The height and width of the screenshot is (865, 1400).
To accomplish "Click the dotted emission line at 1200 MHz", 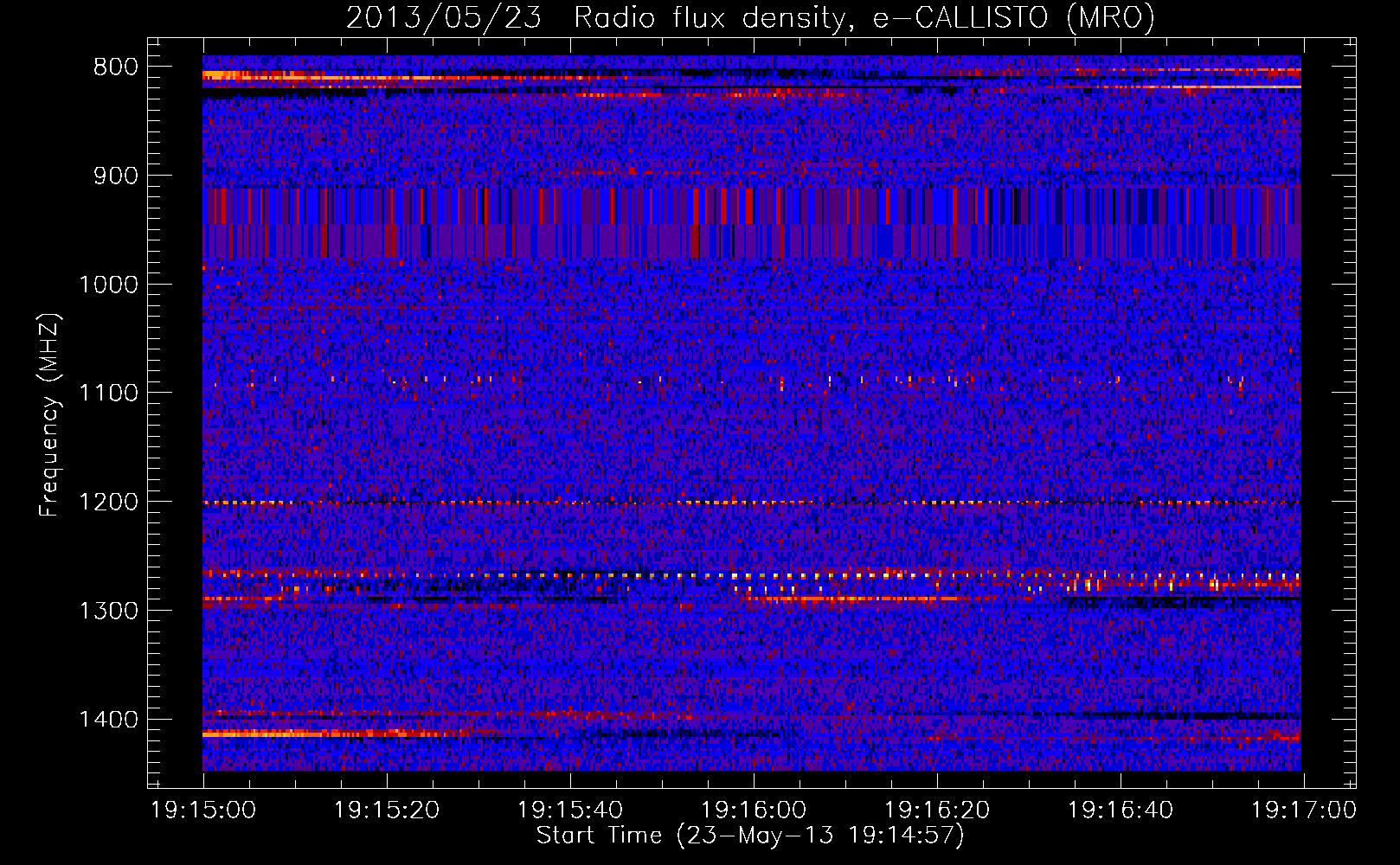I will pos(752,503).
